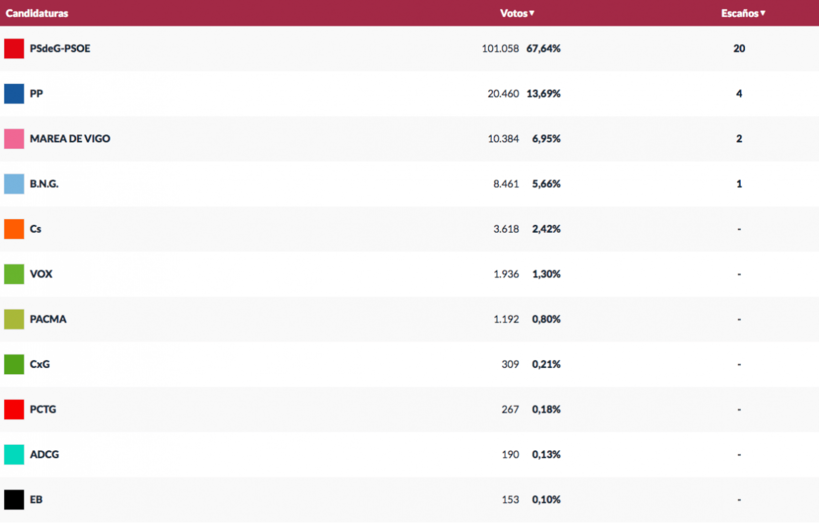
Task: Click the PCTG party name
Action: pyautogui.click(x=43, y=409)
